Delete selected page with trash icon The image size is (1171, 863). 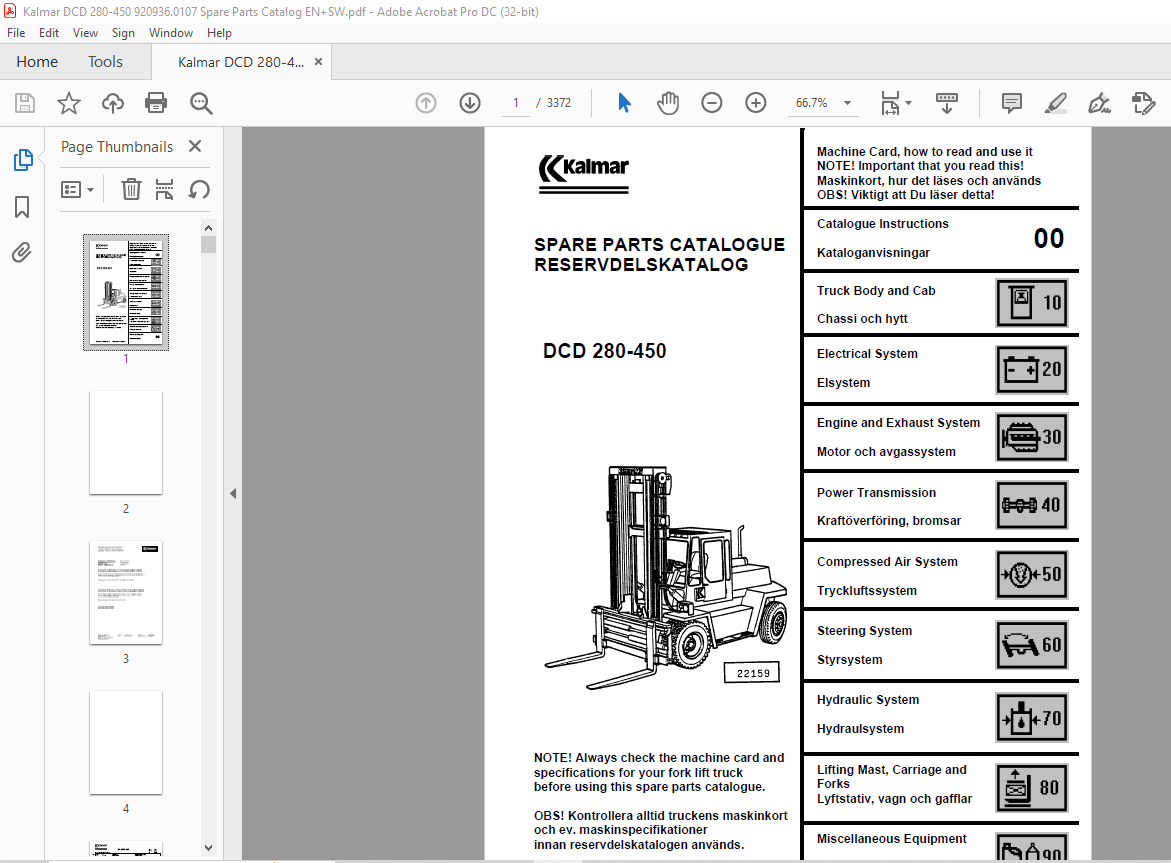coord(131,190)
